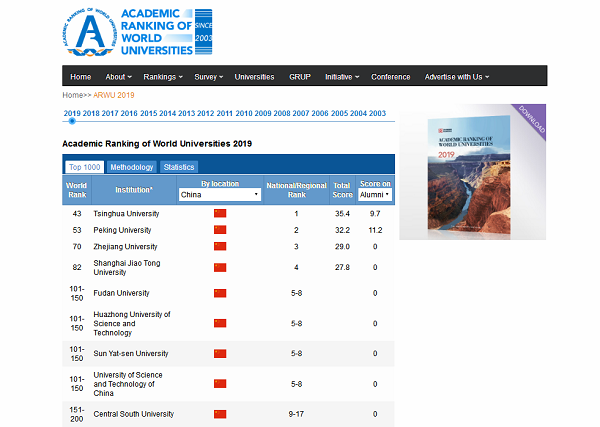
Task: Click the flag beside Zhejiang University
Action: (x=220, y=246)
